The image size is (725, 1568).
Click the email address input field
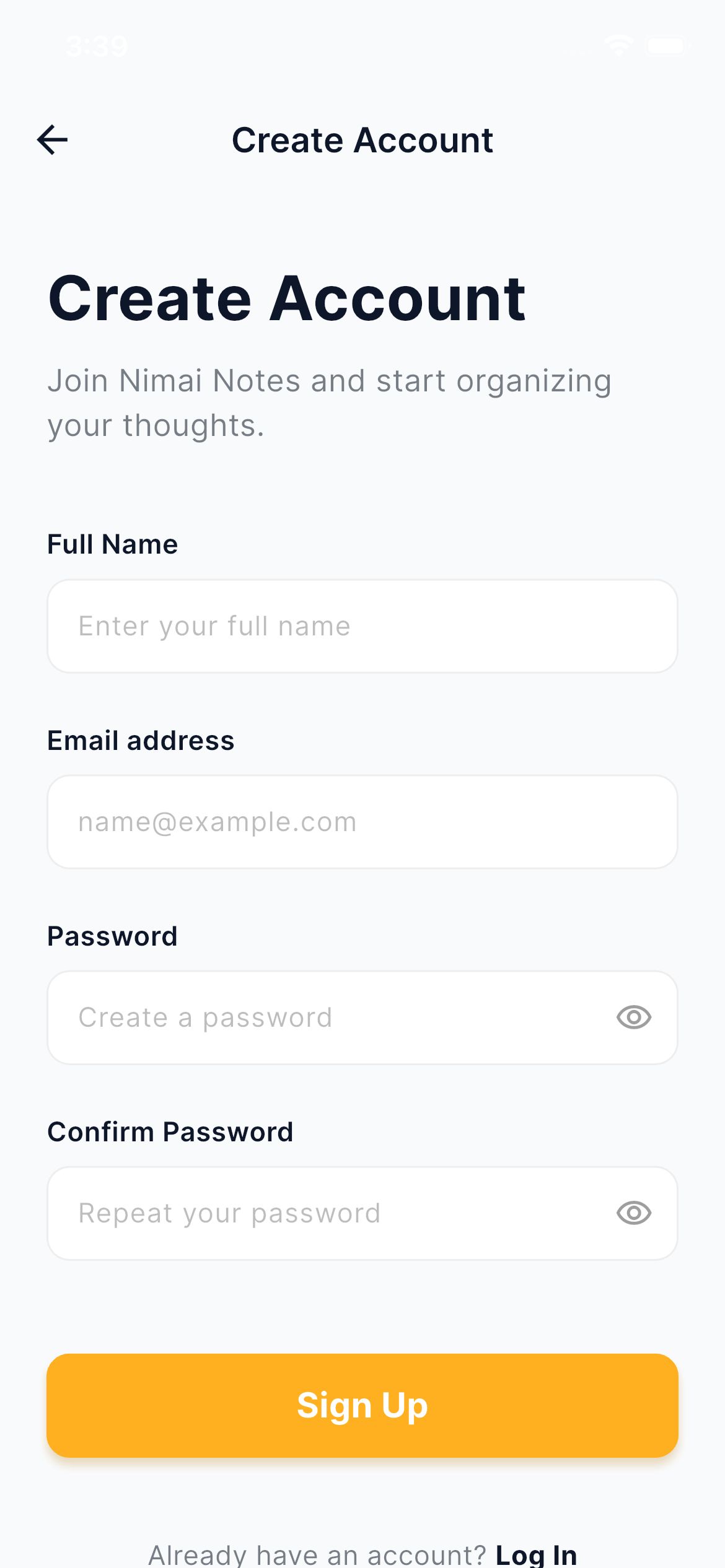click(x=362, y=822)
